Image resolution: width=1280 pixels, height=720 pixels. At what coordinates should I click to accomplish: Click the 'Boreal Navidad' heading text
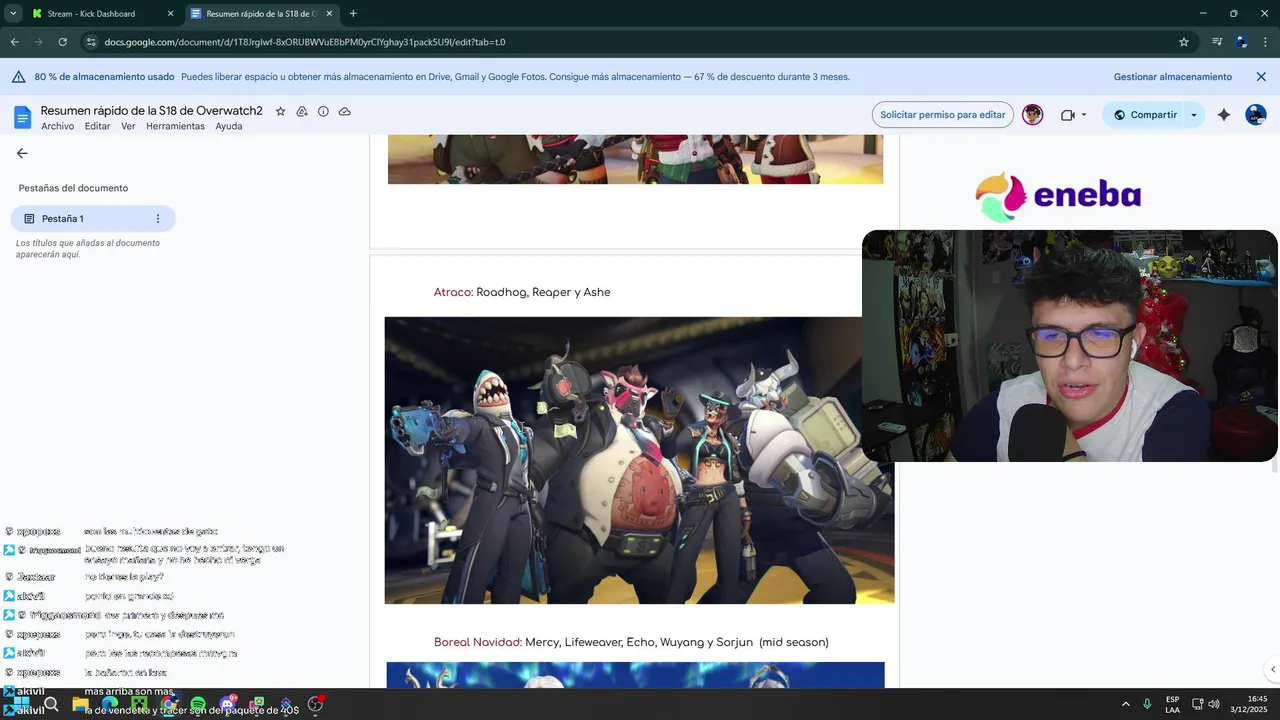478,642
